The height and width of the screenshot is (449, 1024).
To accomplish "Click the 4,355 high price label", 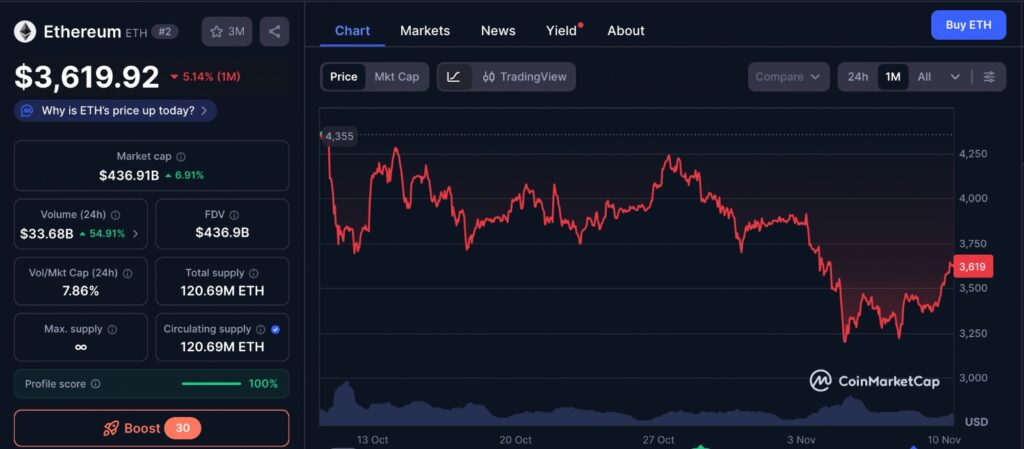I will (x=339, y=136).
